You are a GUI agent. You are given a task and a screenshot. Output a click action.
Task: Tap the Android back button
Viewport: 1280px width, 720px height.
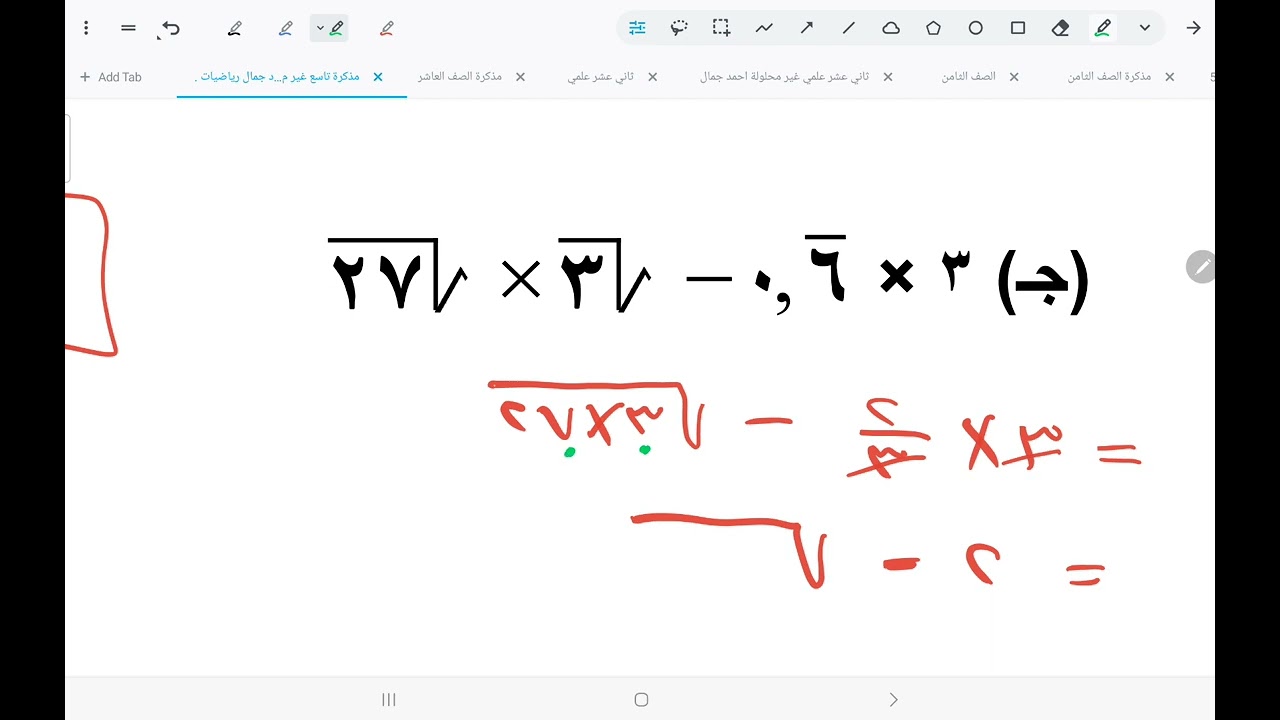coord(893,700)
